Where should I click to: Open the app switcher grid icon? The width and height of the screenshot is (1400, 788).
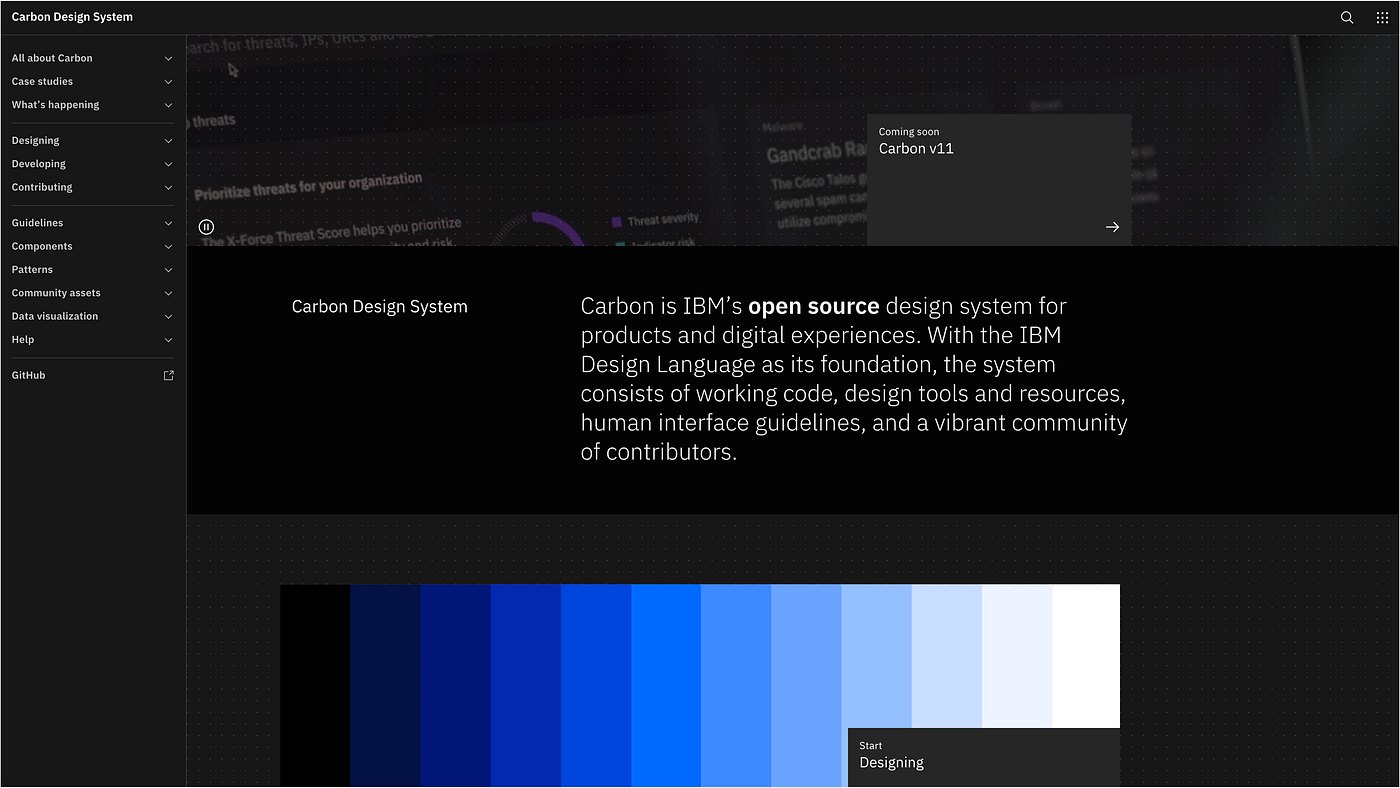pyautogui.click(x=1382, y=17)
